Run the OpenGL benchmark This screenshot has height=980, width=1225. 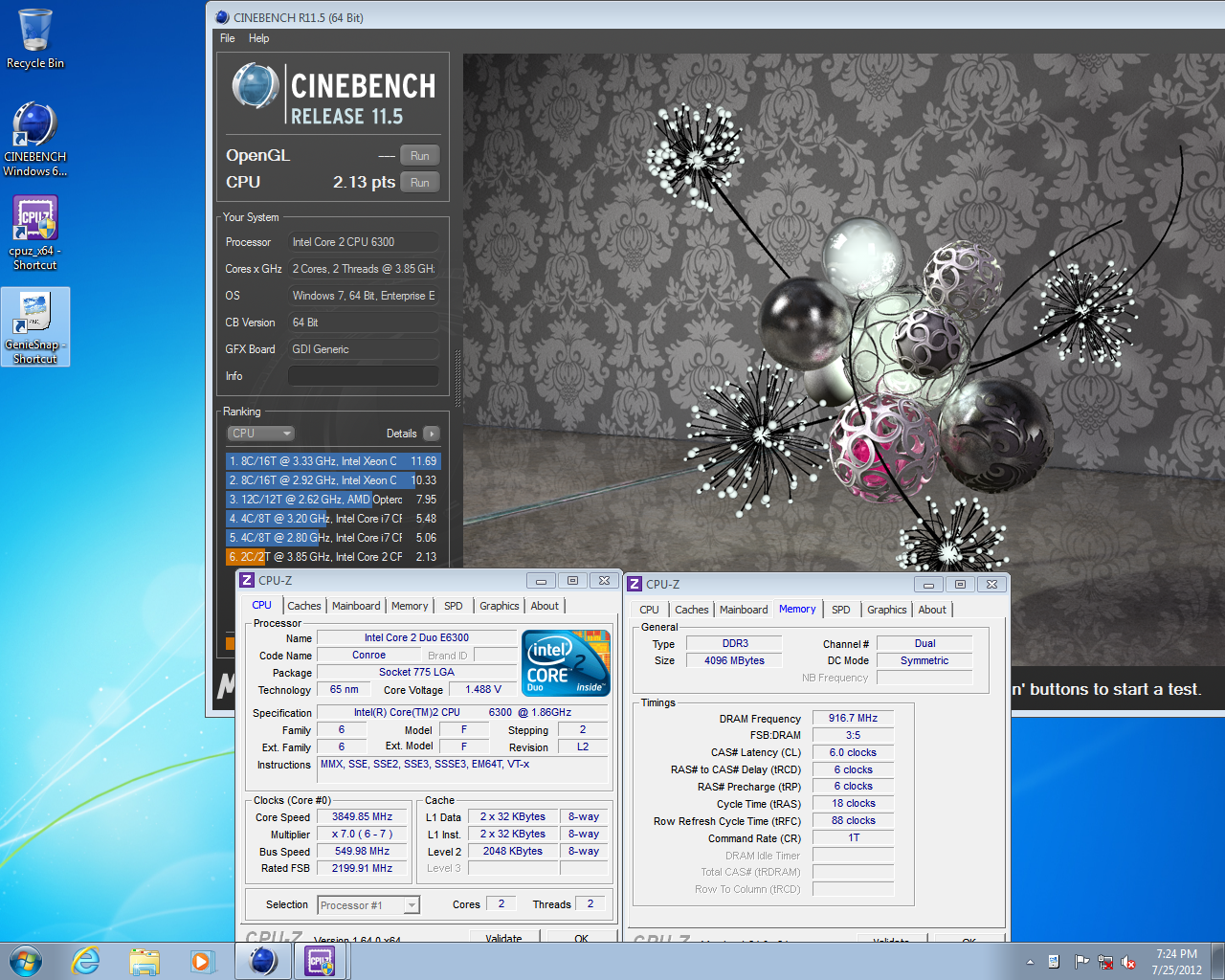click(x=420, y=156)
